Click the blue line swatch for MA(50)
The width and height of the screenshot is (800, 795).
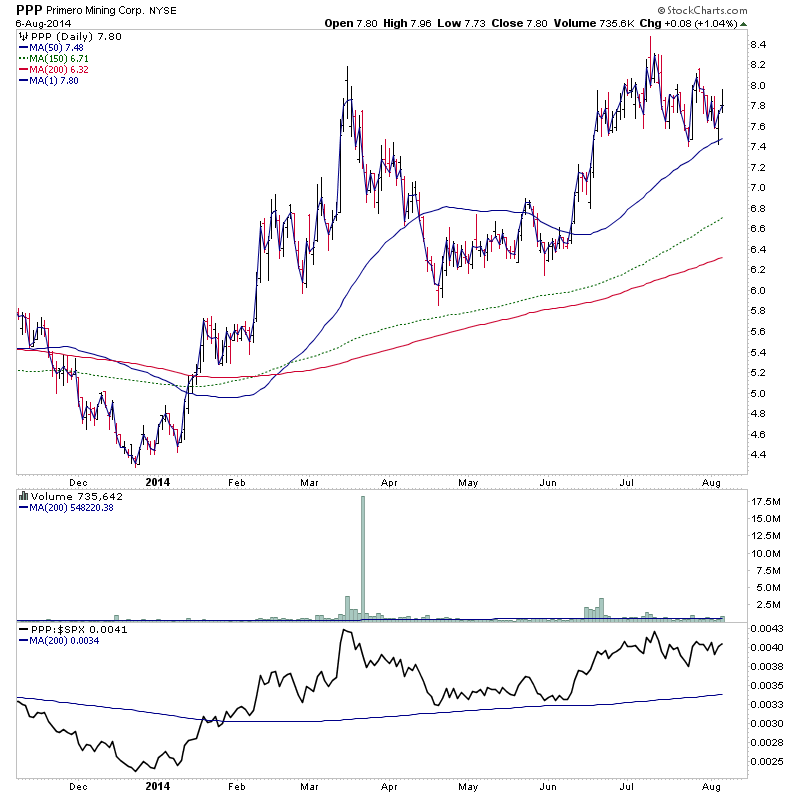(x=23, y=48)
